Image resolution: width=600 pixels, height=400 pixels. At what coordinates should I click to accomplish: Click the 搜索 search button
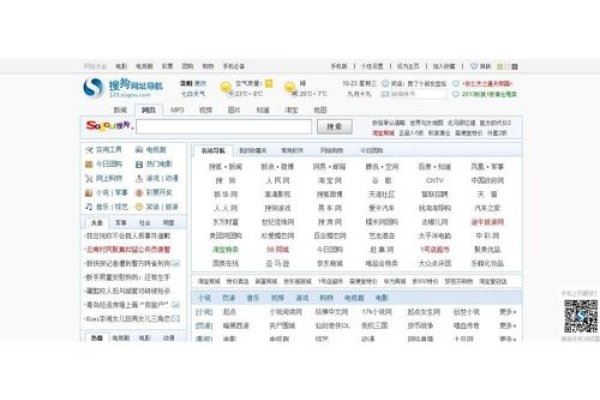[334, 127]
